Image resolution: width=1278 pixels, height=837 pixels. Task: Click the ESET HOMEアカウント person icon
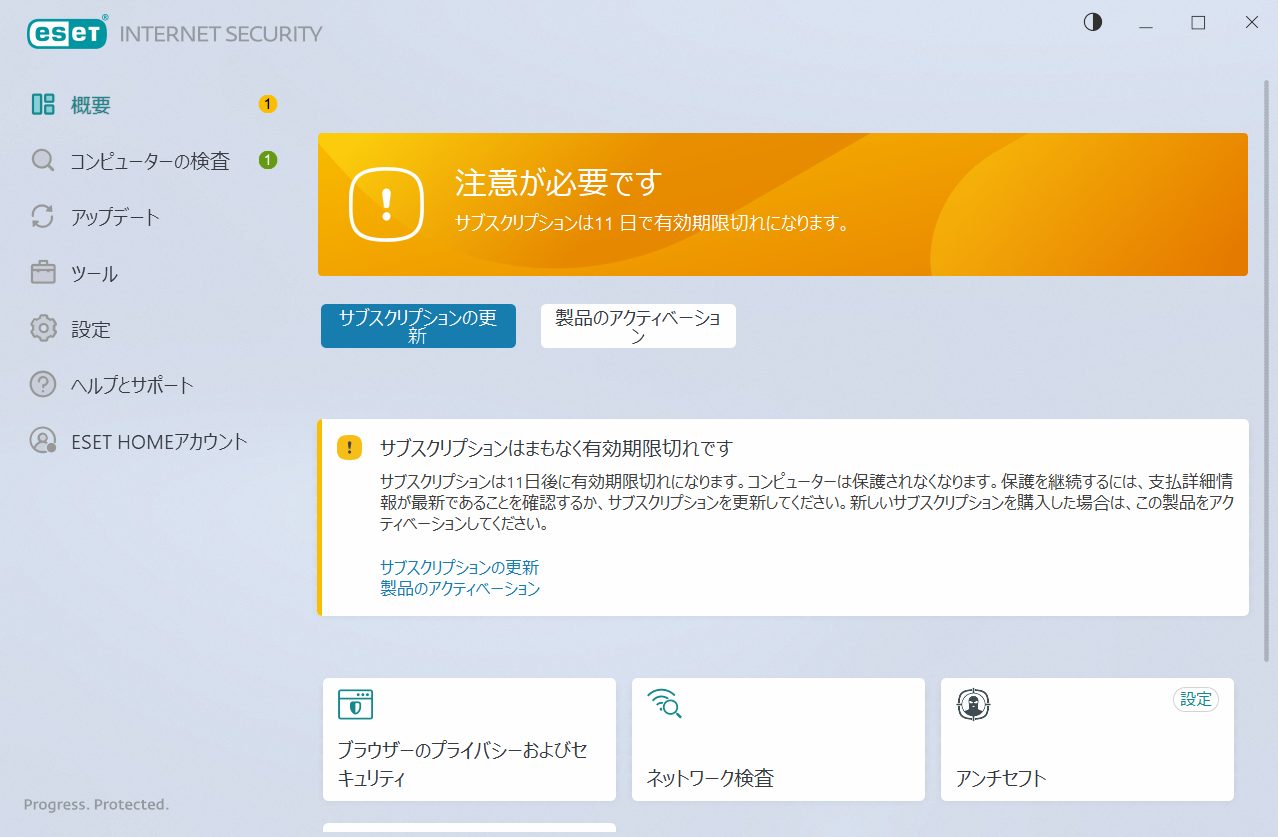pyautogui.click(x=43, y=441)
